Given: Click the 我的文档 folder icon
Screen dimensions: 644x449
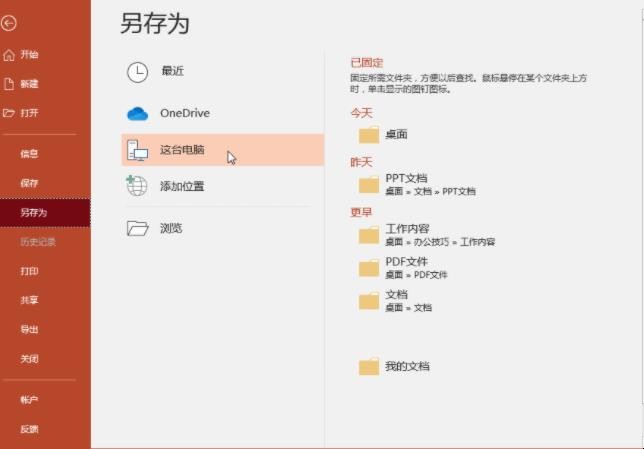Looking at the screenshot, I should point(369,366).
